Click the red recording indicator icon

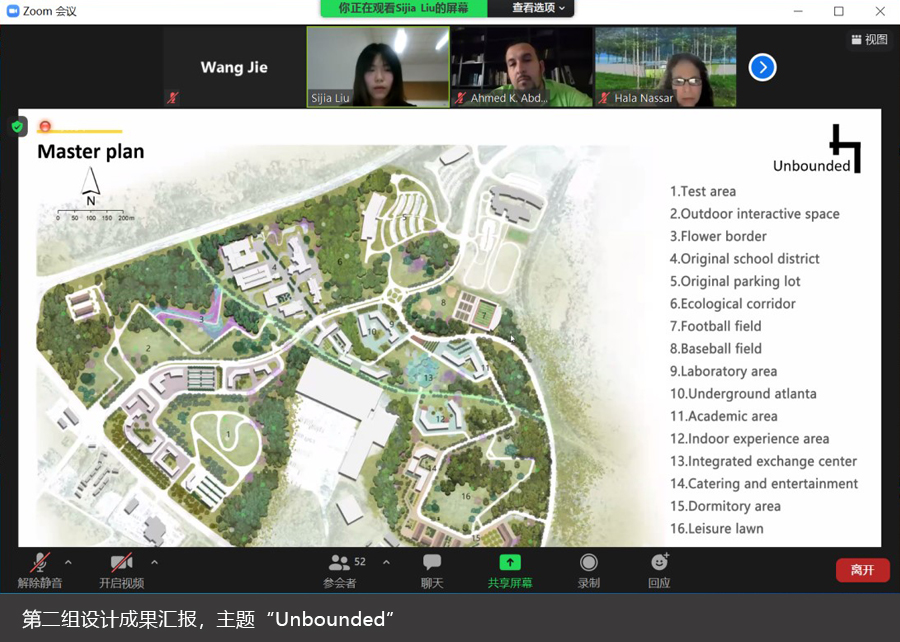click(x=44, y=126)
